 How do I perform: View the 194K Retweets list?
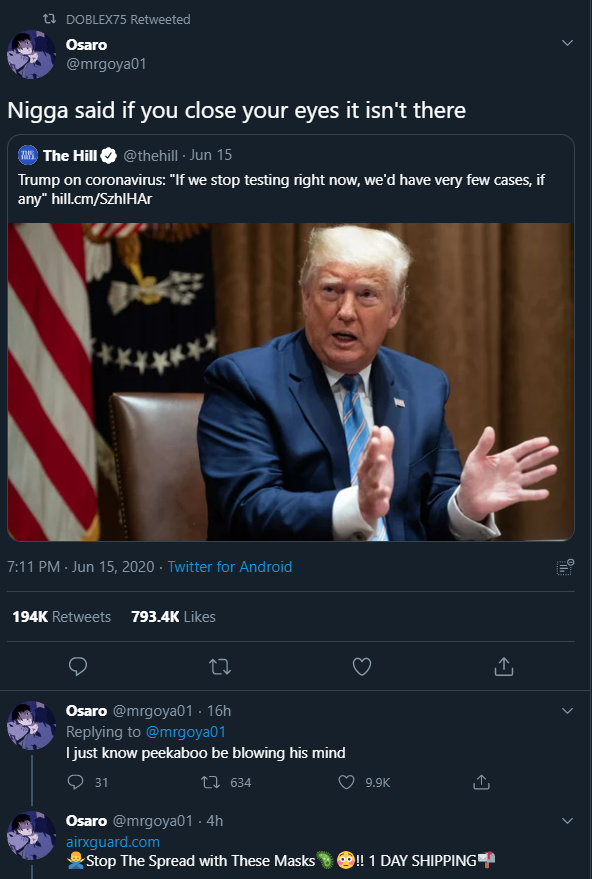(62, 617)
